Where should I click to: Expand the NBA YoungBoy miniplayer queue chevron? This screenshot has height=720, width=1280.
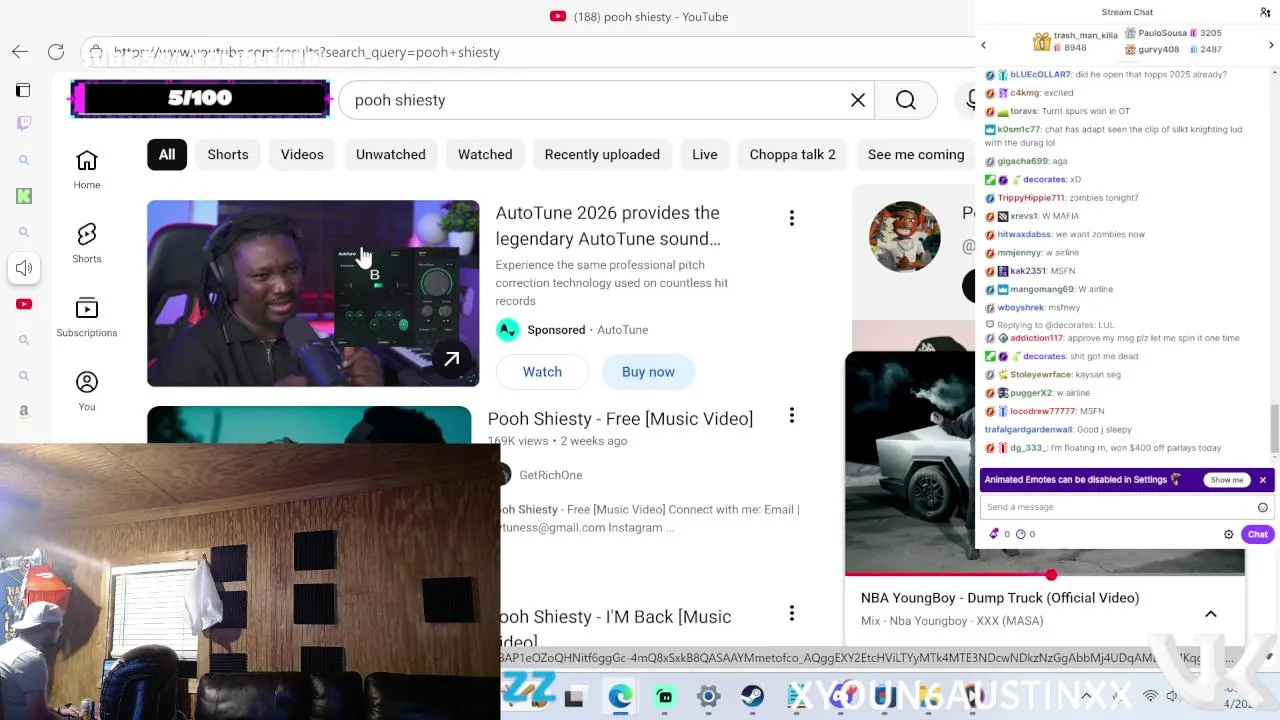[1211, 614]
